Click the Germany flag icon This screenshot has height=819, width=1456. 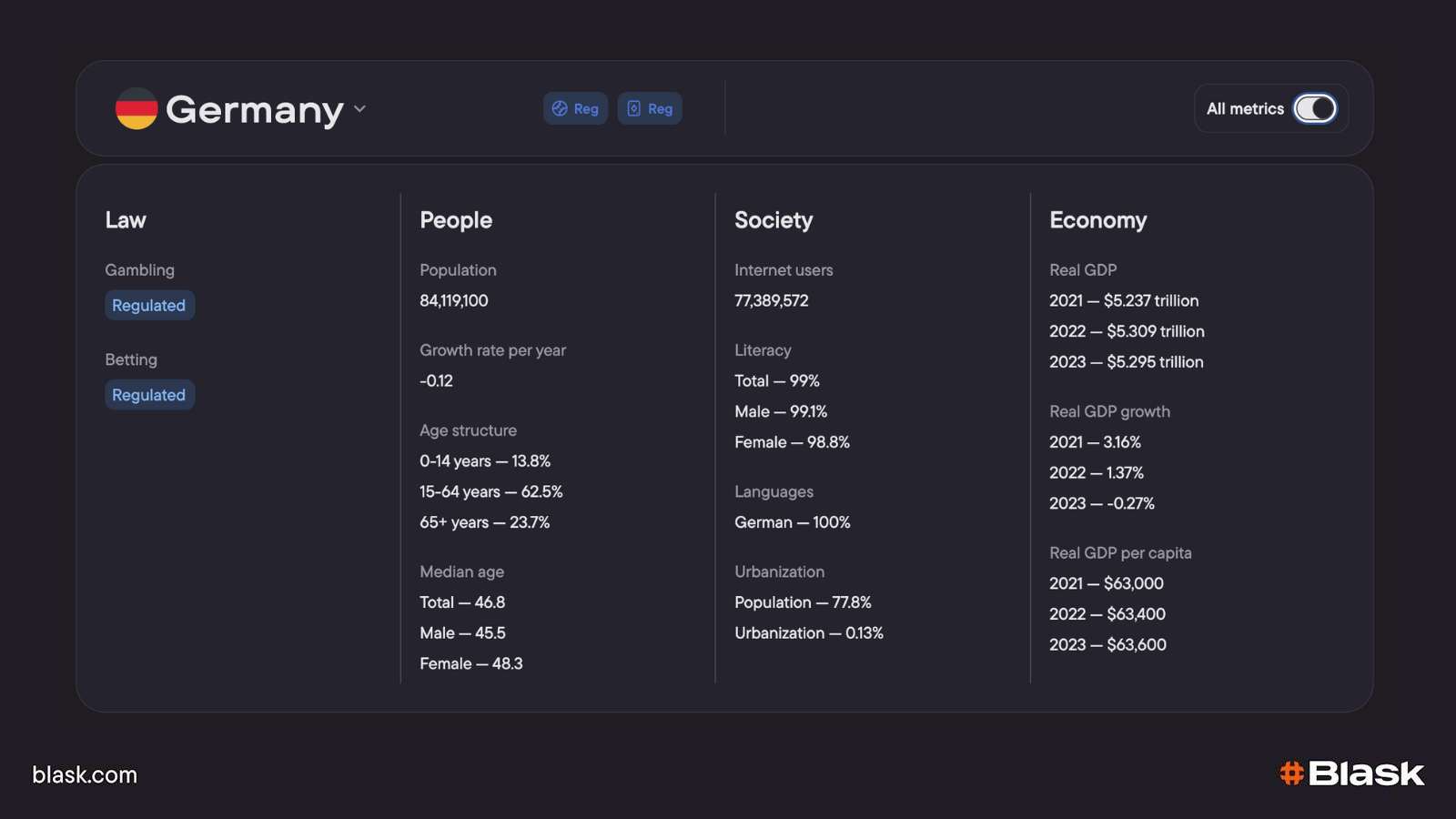[136, 109]
